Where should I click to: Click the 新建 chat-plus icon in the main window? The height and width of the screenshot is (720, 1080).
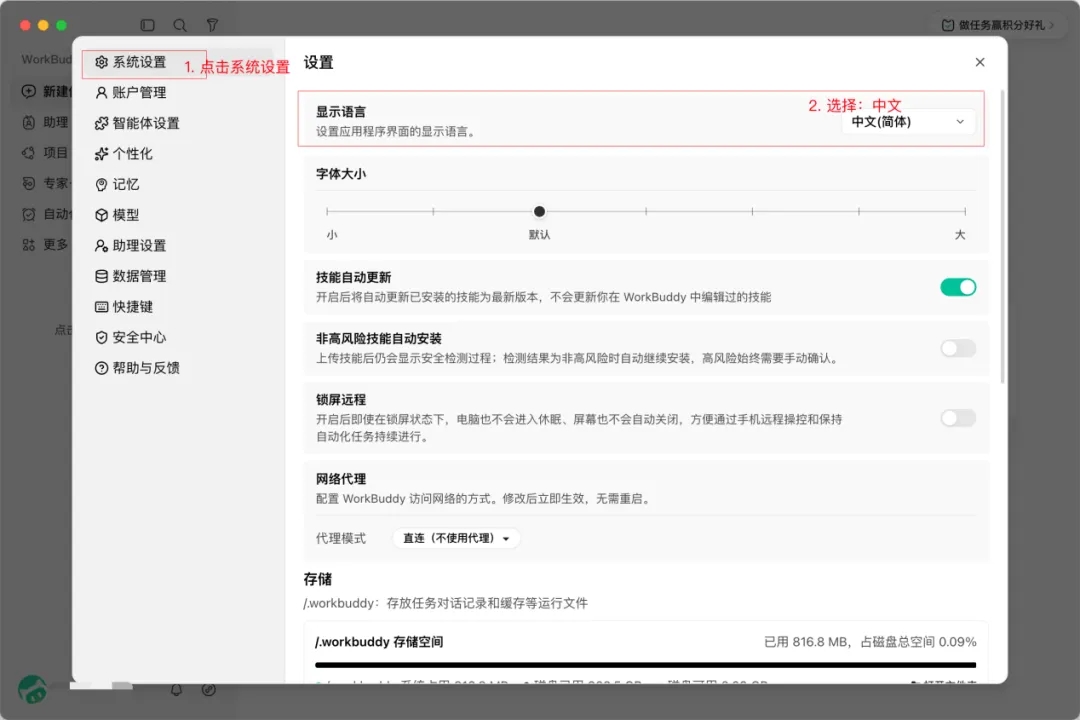point(29,91)
